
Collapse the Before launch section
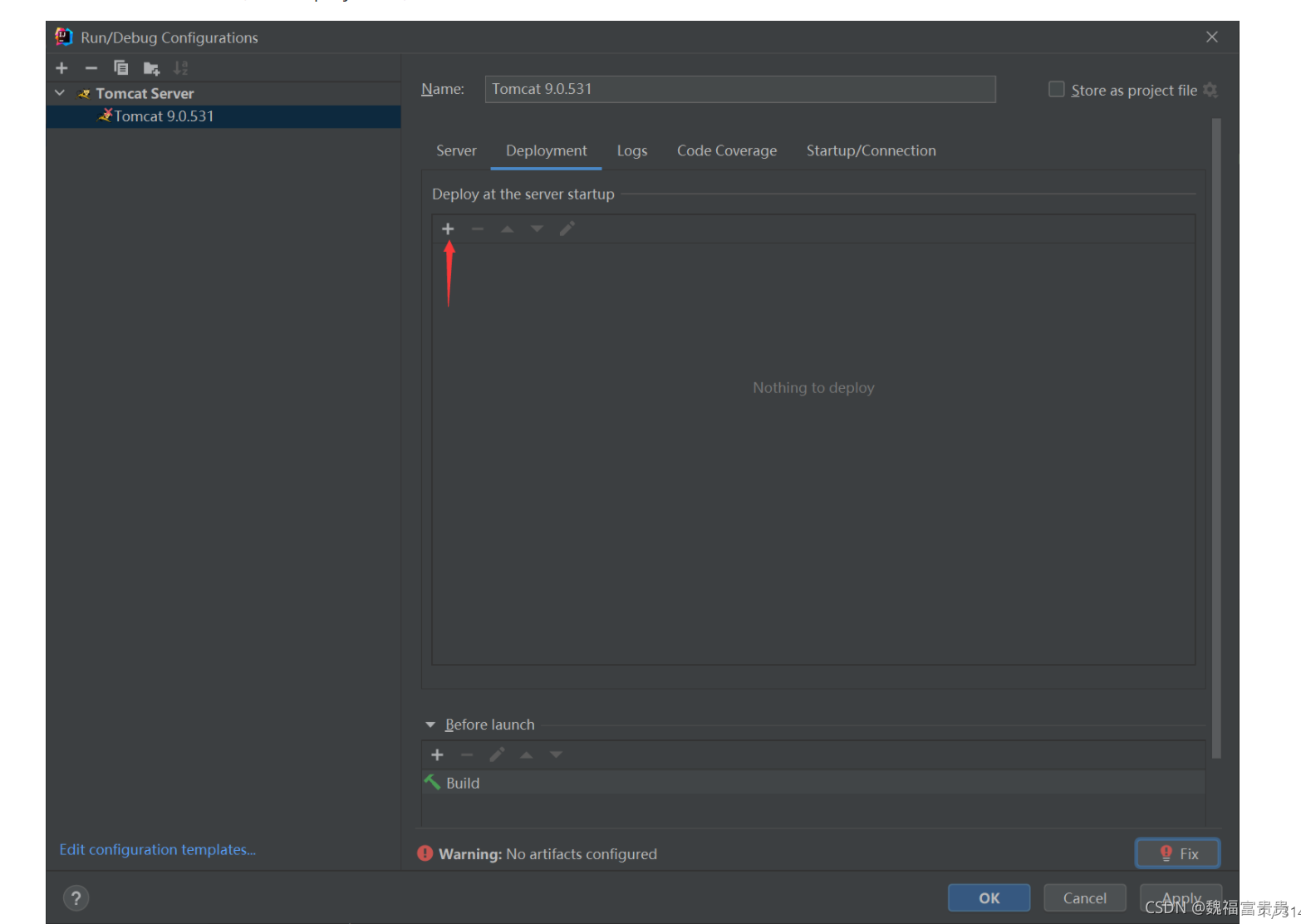tap(430, 725)
